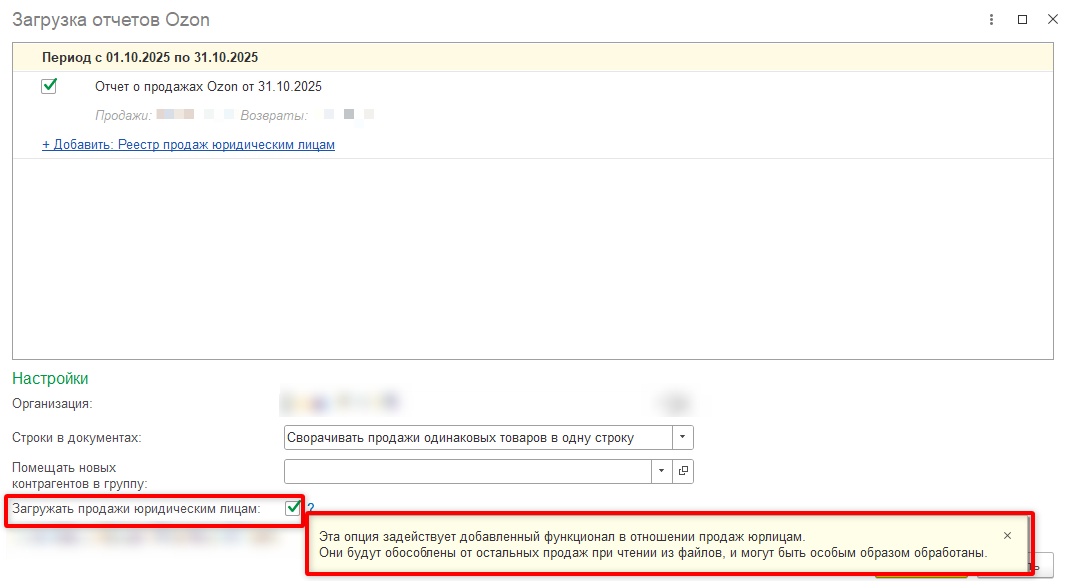Click the question mark help icon
Screen dimensions: 1069x581
[311, 508]
